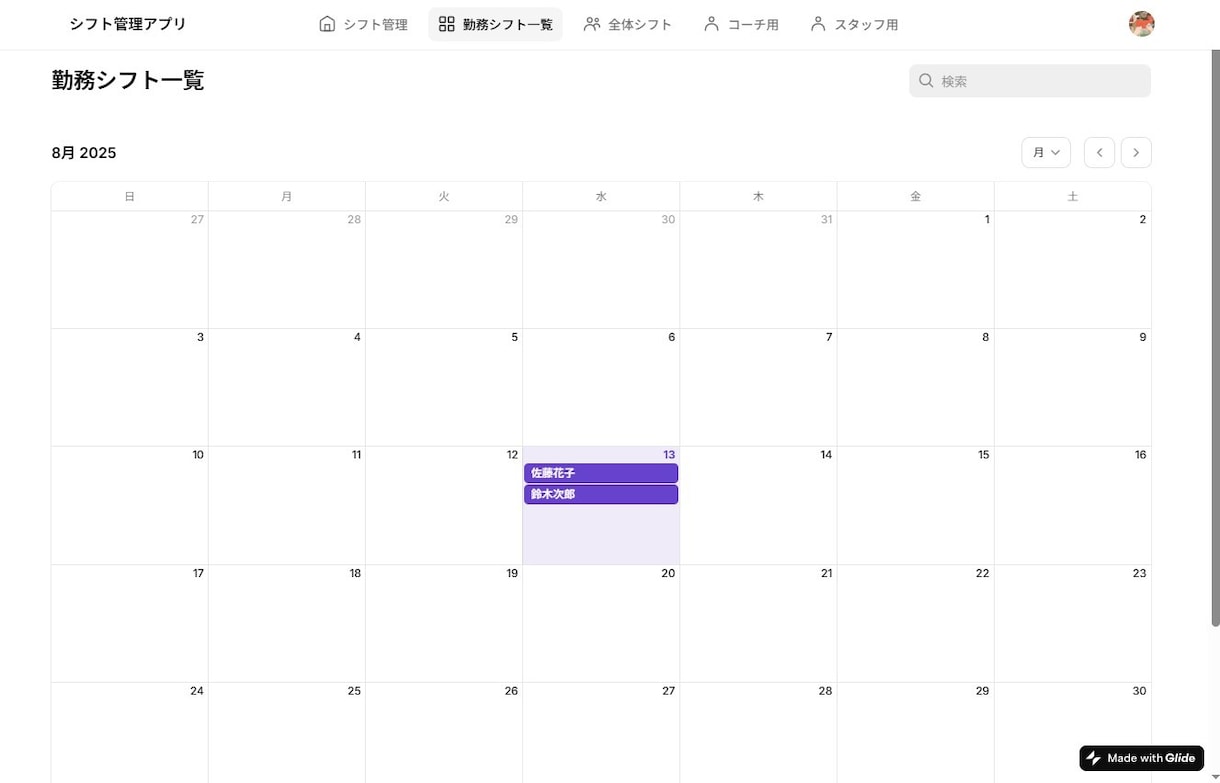Select the day 2 calendar cell
This screenshot has width=1220, height=783.
point(1072,270)
